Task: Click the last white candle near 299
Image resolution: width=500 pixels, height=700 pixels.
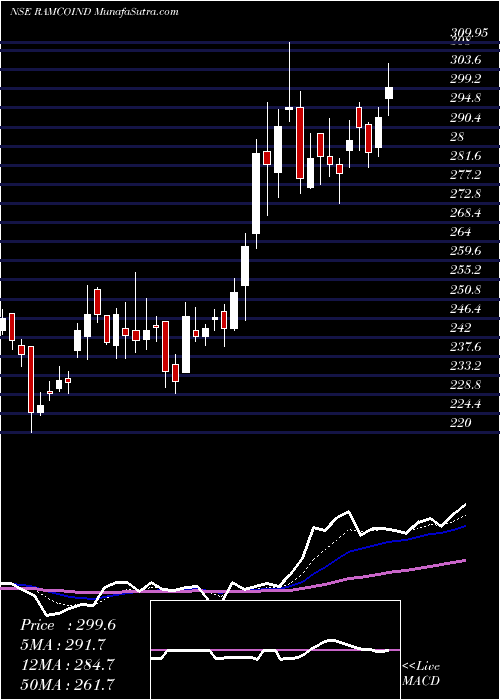Action: pos(389,93)
